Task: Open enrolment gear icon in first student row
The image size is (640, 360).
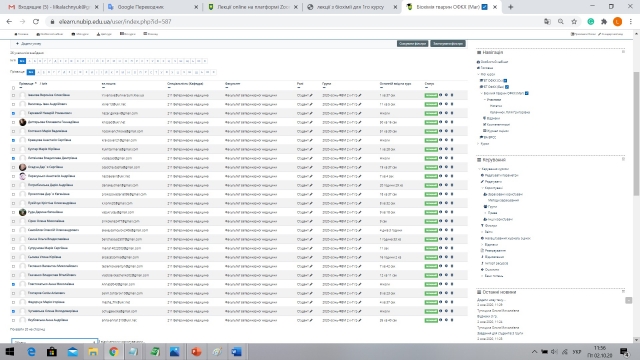Action: point(446,95)
